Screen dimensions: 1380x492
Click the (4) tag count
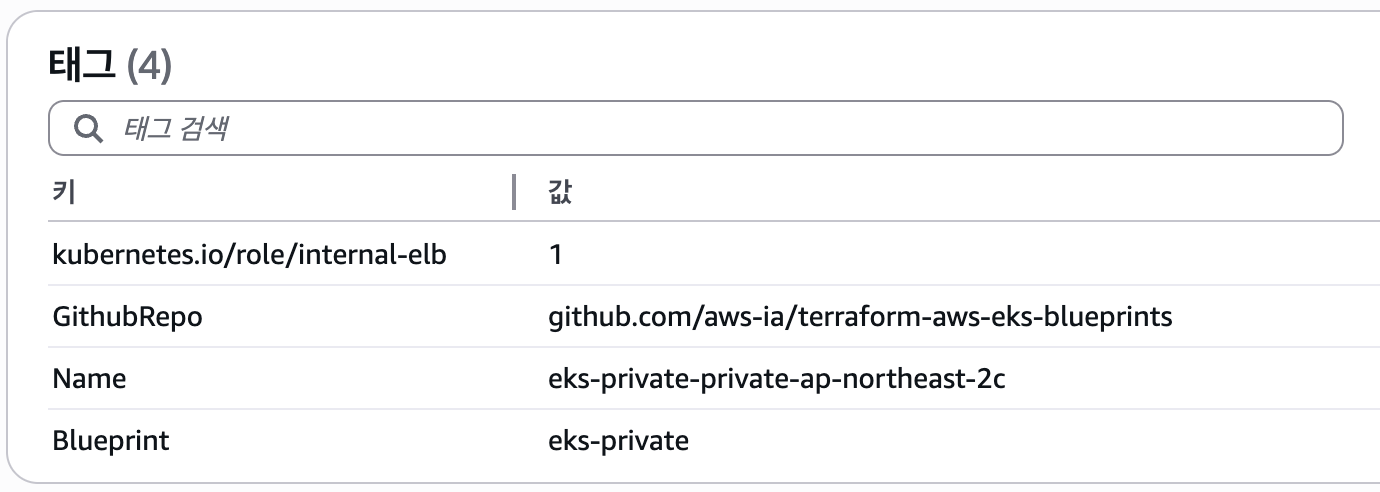click(x=149, y=67)
